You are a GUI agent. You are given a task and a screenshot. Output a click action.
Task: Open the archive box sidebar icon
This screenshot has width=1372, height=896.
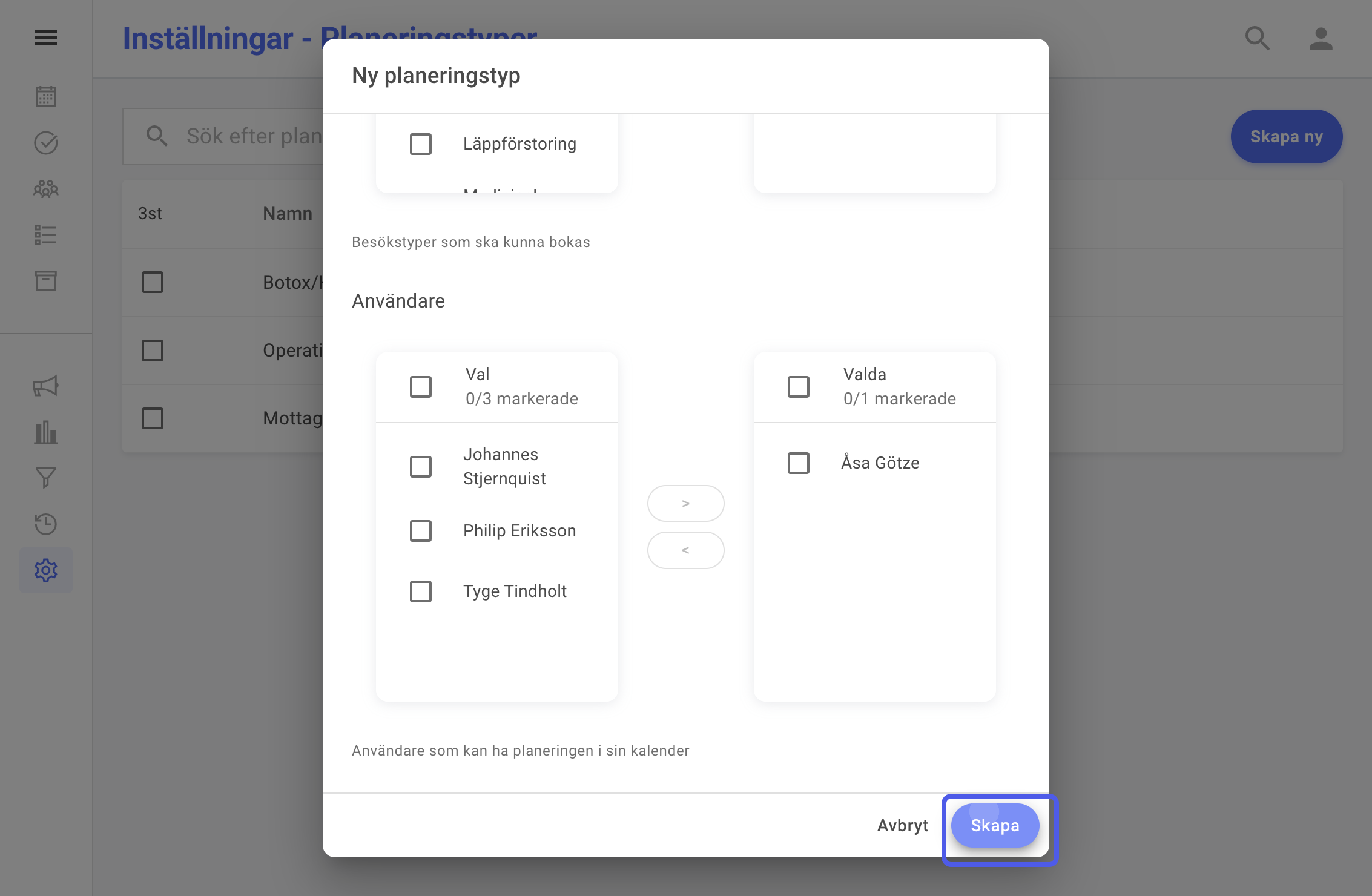pyautogui.click(x=46, y=281)
